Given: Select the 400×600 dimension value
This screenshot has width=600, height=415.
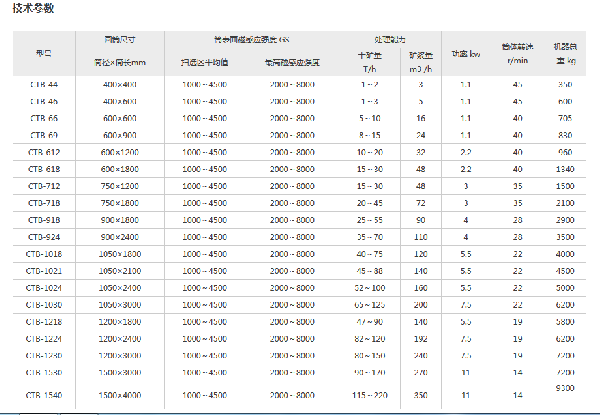Looking at the screenshot, I should pyautogui.click(x=120, y=101).
